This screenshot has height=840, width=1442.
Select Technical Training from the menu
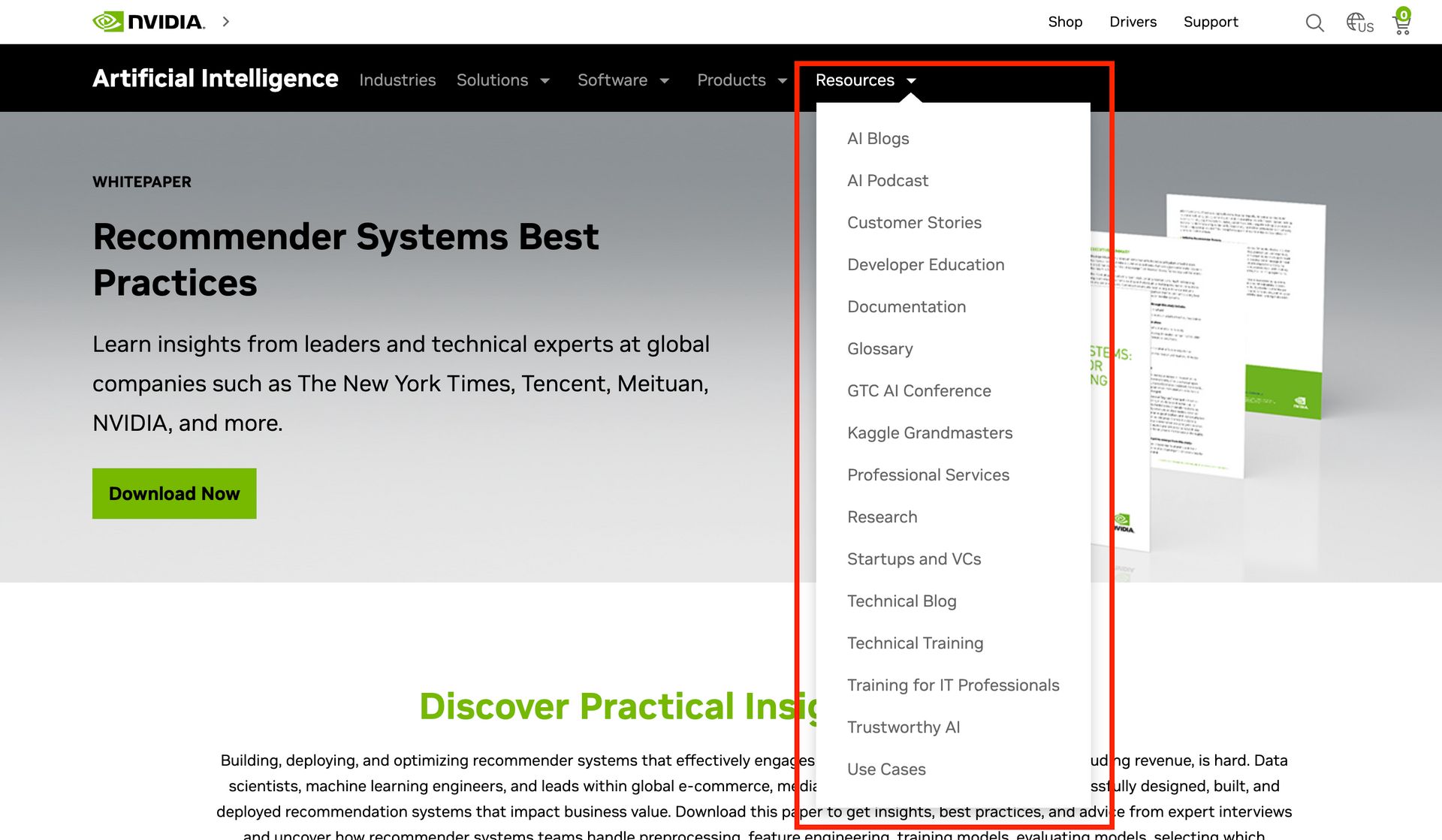[915, 643]
